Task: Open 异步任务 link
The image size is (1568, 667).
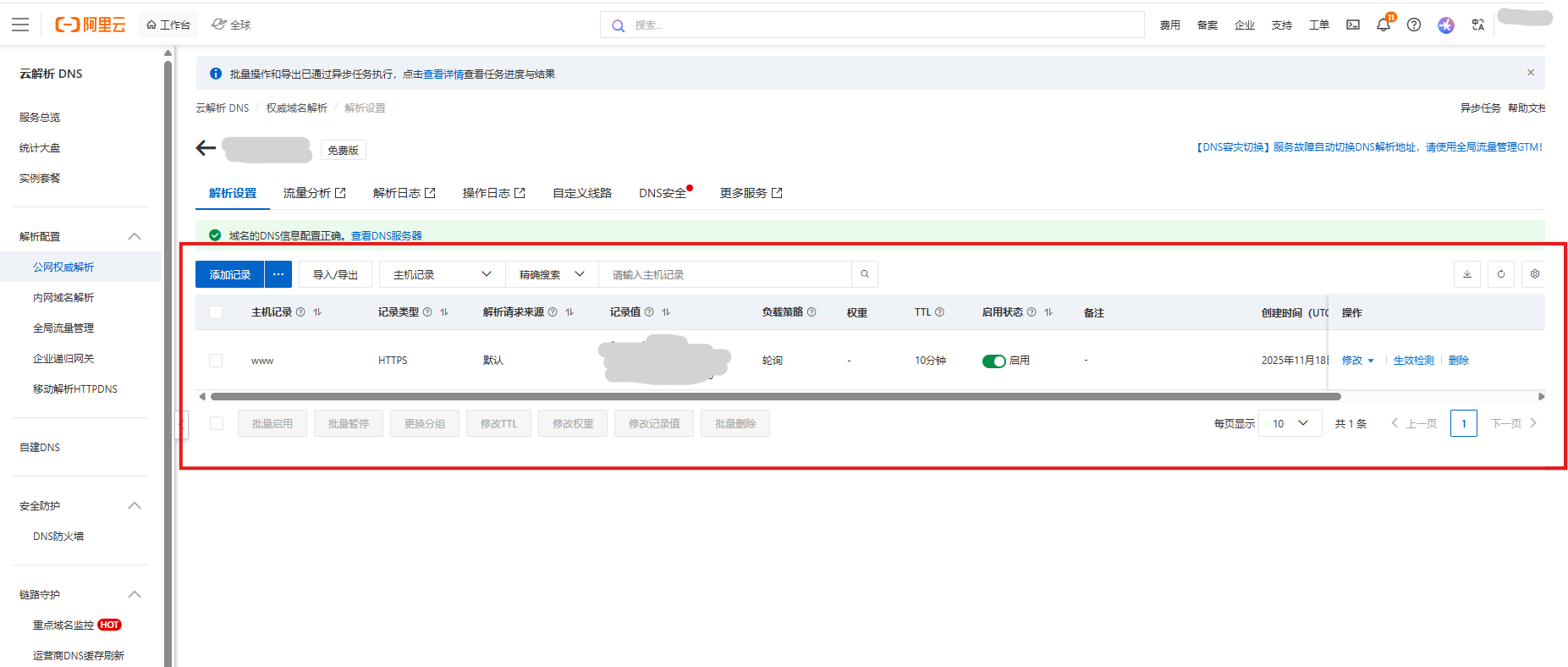Action: coord(1480,107)
